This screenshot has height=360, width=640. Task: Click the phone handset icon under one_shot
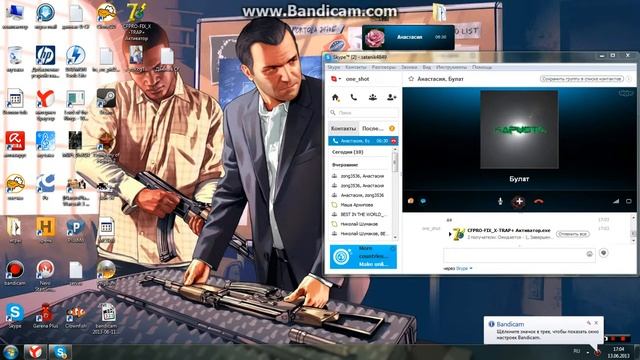coord(353,97)
